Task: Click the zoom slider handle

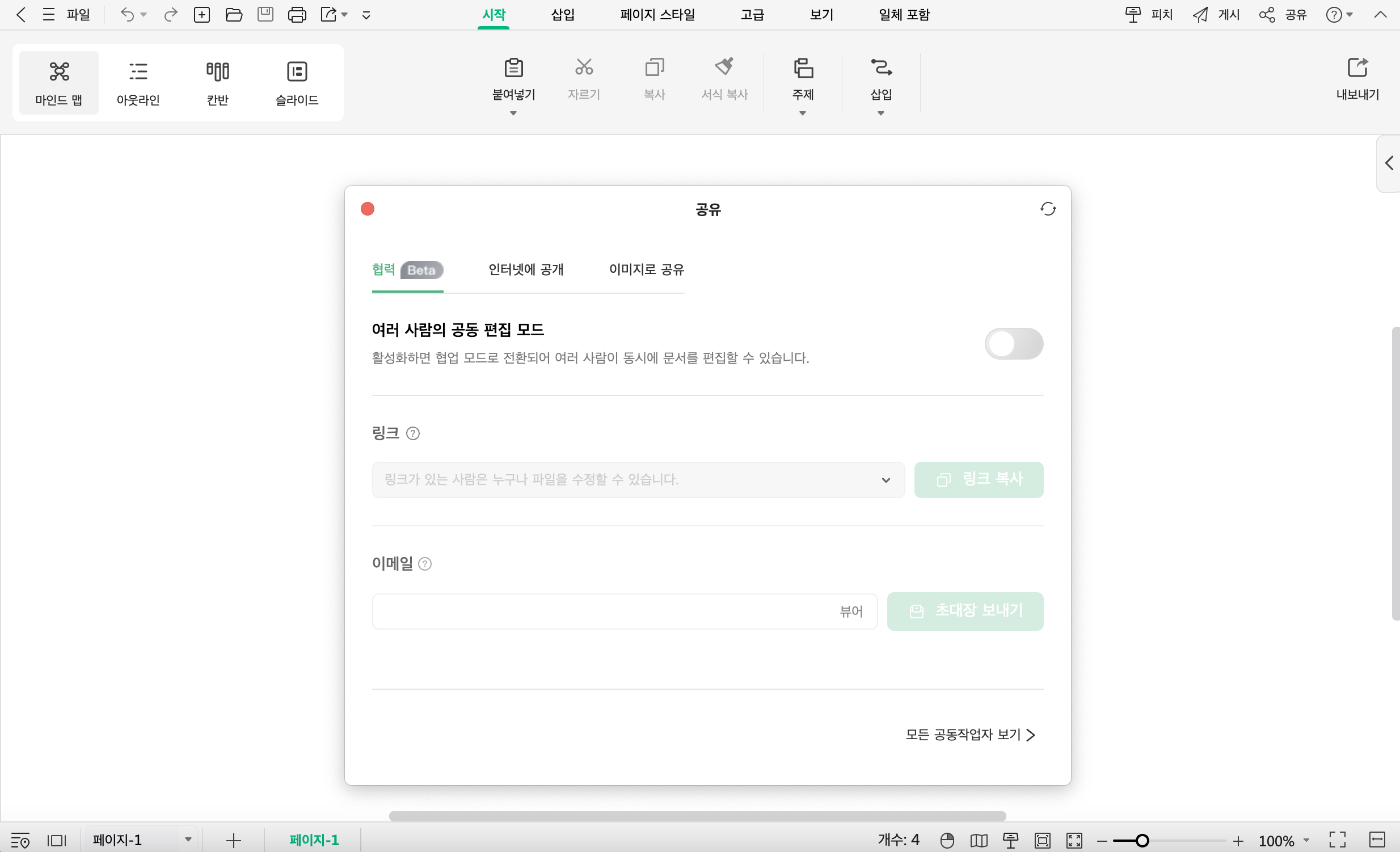Action: (x=1142, y=840)
